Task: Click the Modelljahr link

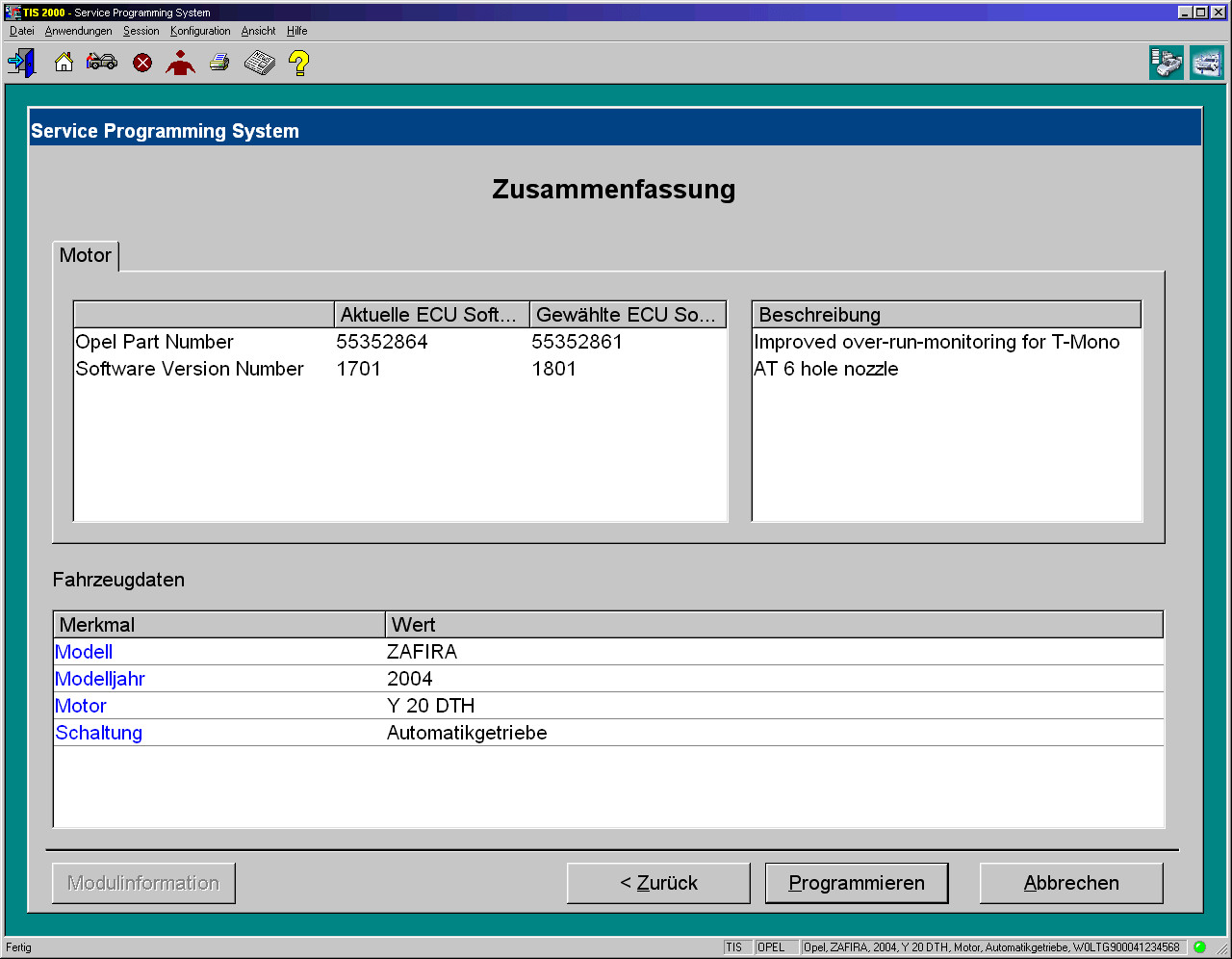Action: coord(100,679)
